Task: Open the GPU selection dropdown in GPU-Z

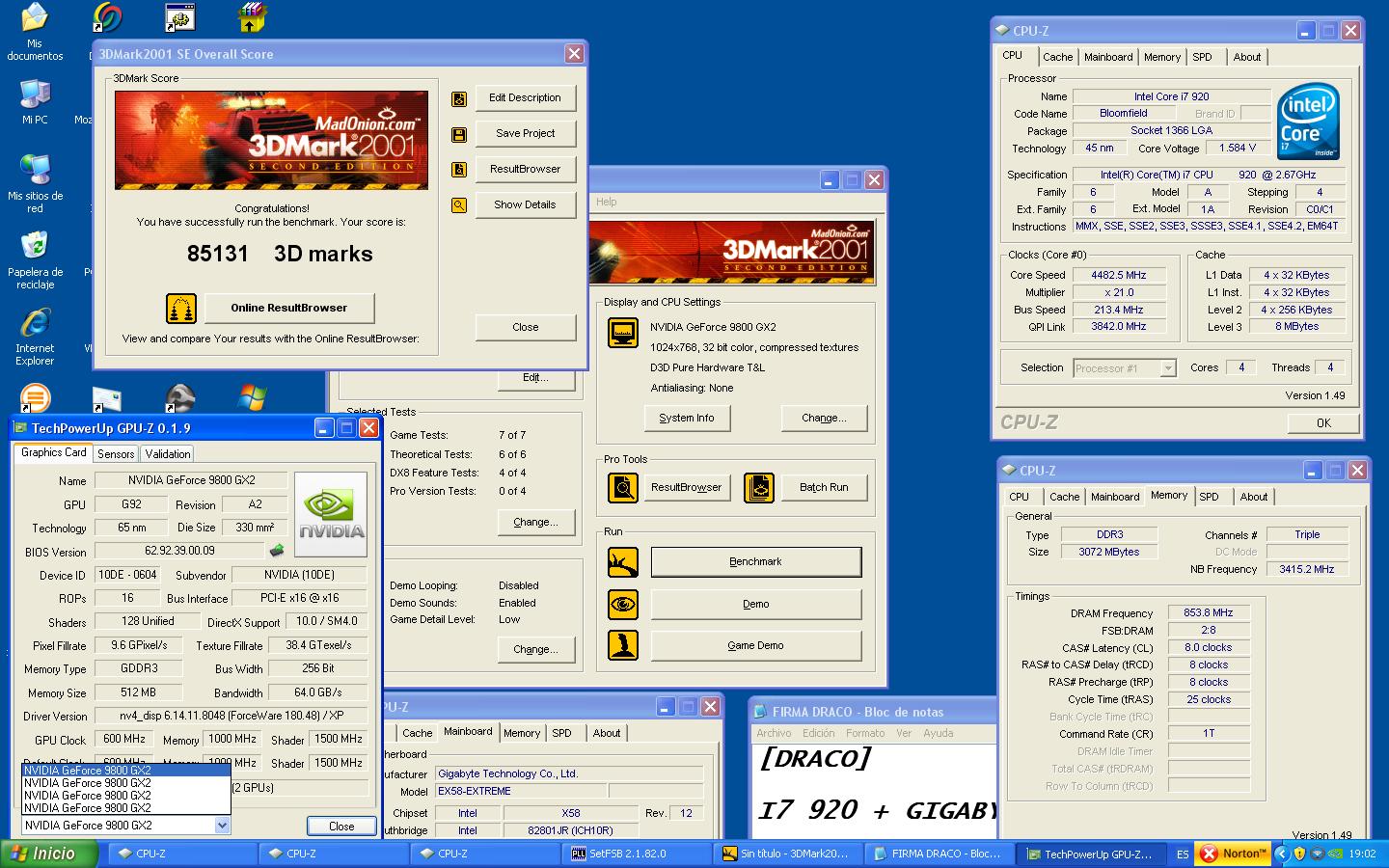Action: [222, 826]
